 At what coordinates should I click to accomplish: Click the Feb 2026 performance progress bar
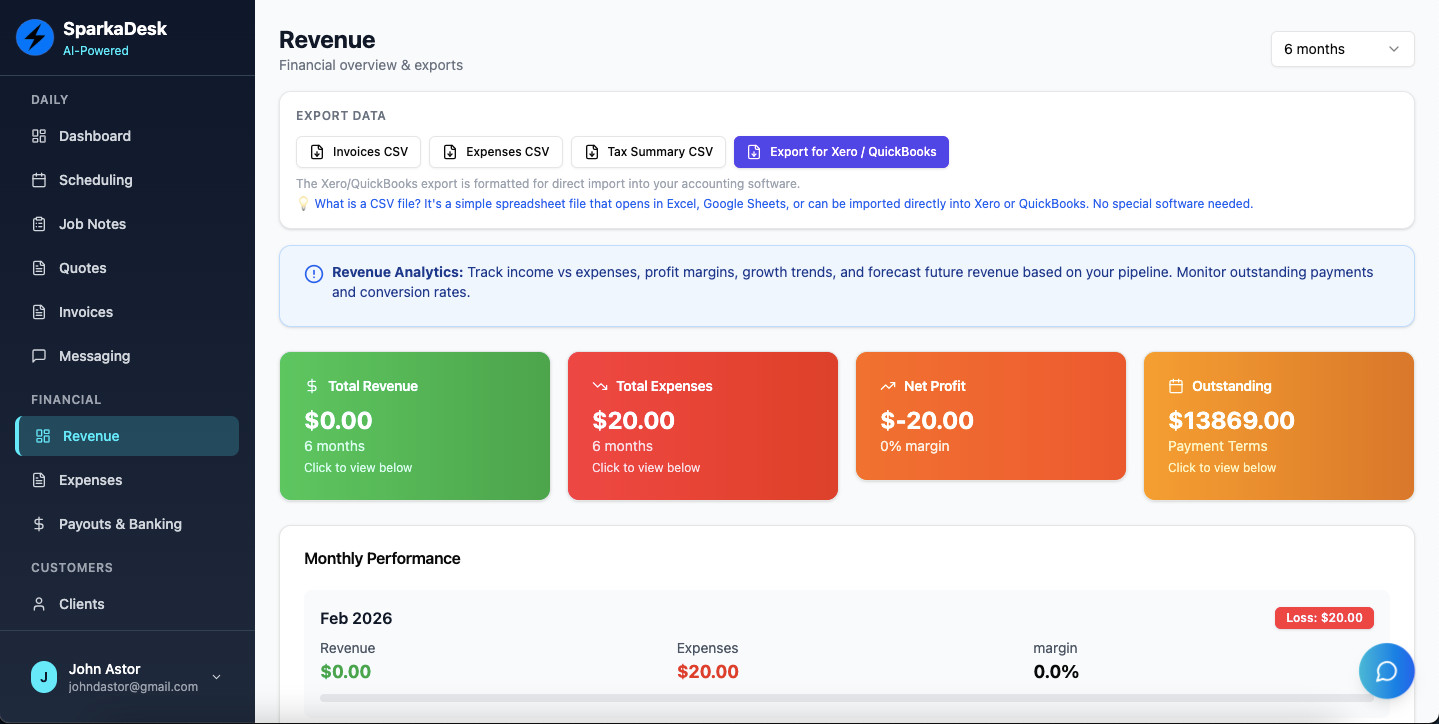(847, 698)
